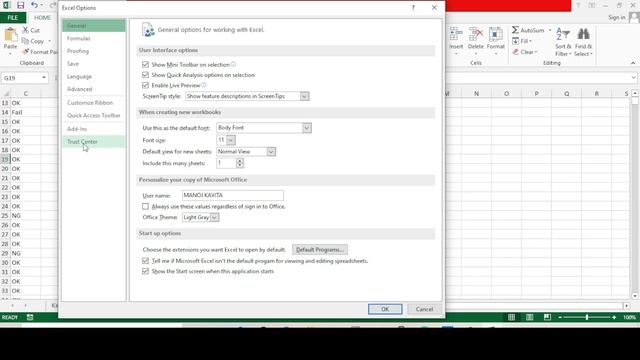Click the vertical scrollbar down arrow
This screenshot has width=640, height=360.
635,296
